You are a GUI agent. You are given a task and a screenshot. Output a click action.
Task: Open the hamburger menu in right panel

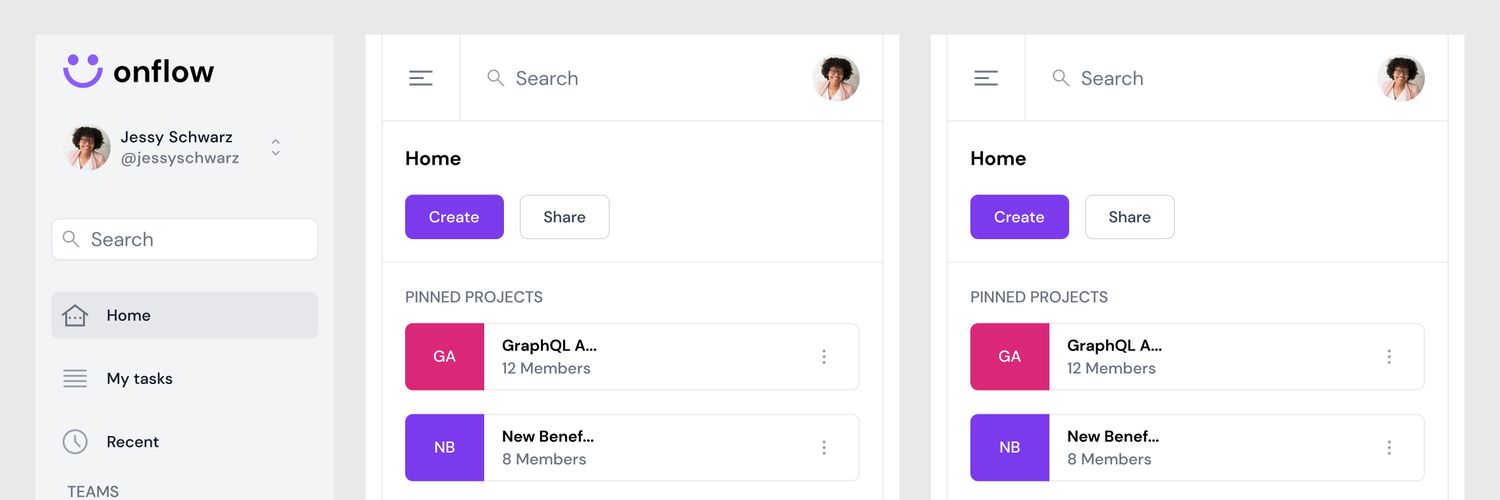click(x=986, y=78)
